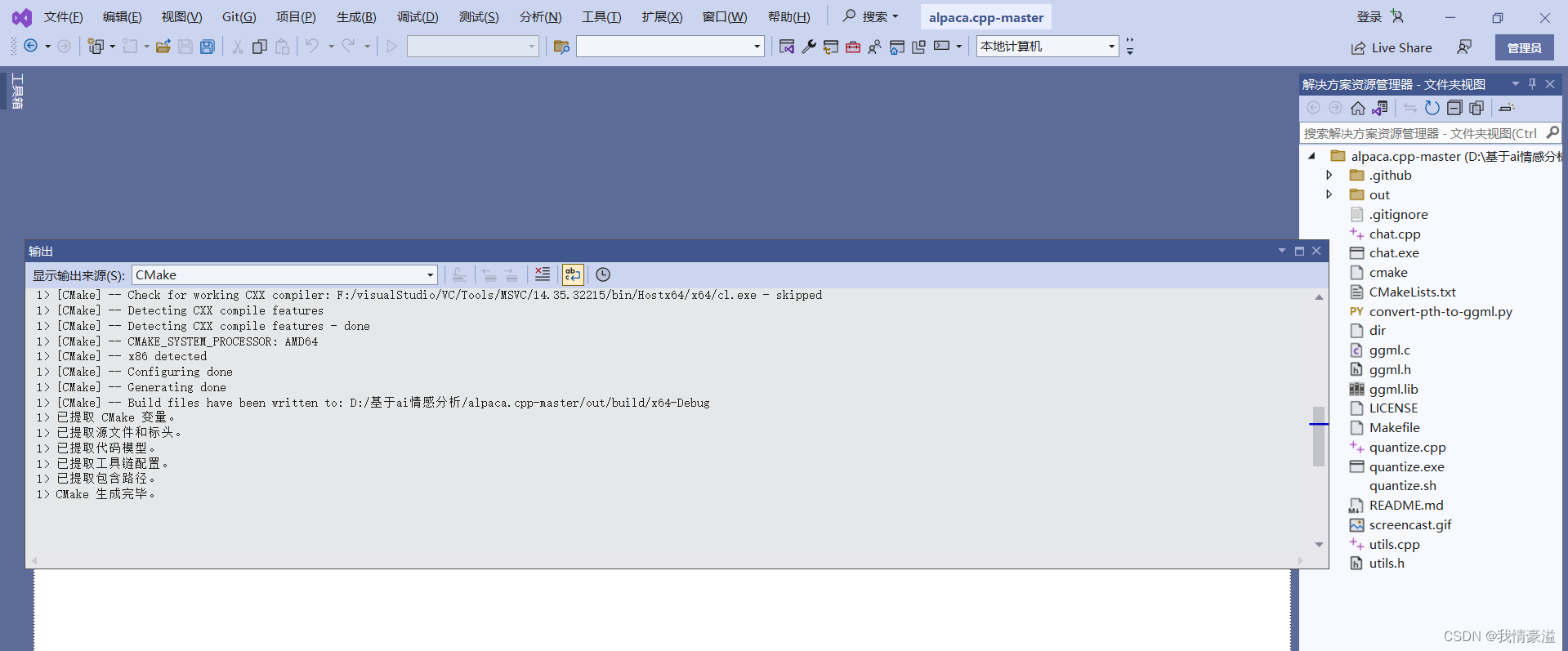Open the 编辑(E) menu
Image resolution: width=1568 pixels, height=651 pixels.
[x=122, y=17]
